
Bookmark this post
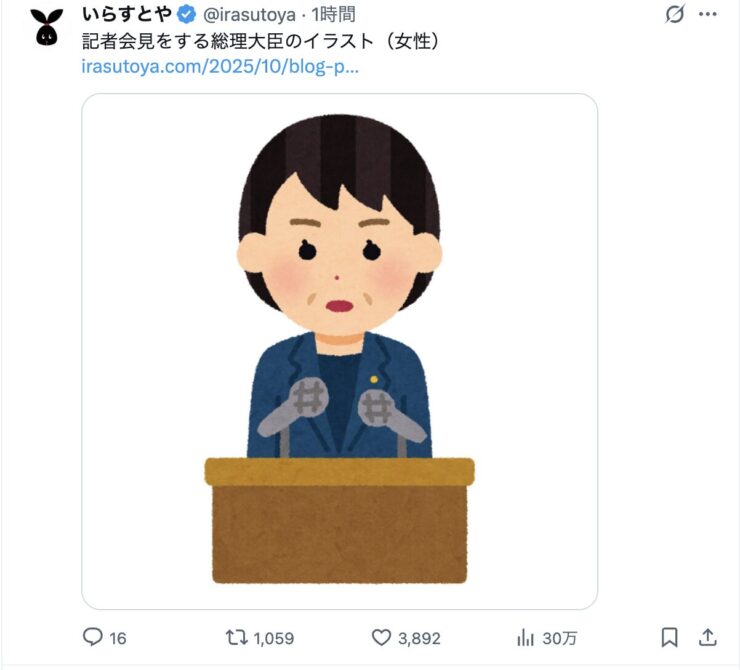pyautogui.click(x=670, y=637)
